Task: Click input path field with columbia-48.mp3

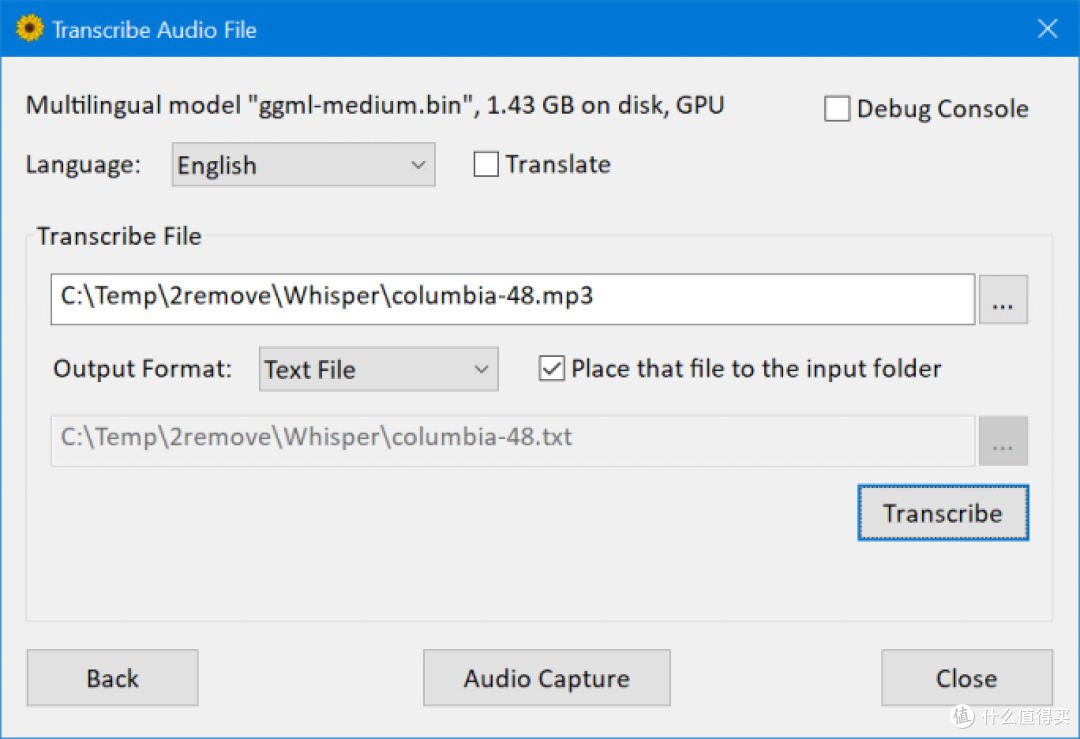Action: (512, 299)
